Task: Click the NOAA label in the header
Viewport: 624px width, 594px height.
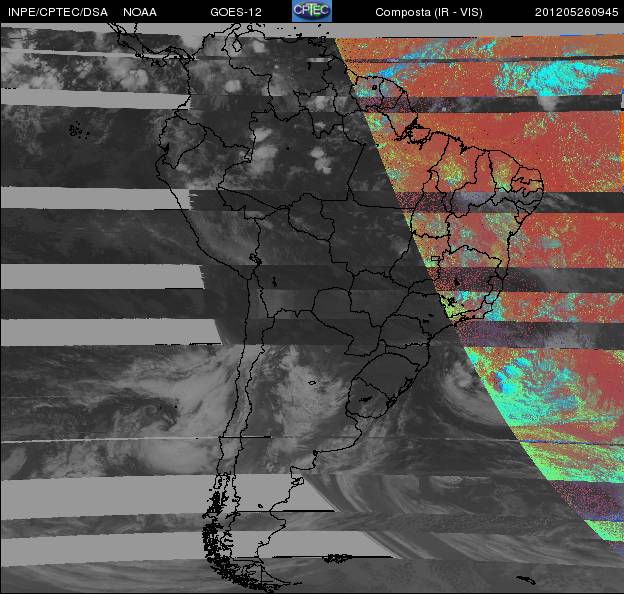Action: click(140, 12)
